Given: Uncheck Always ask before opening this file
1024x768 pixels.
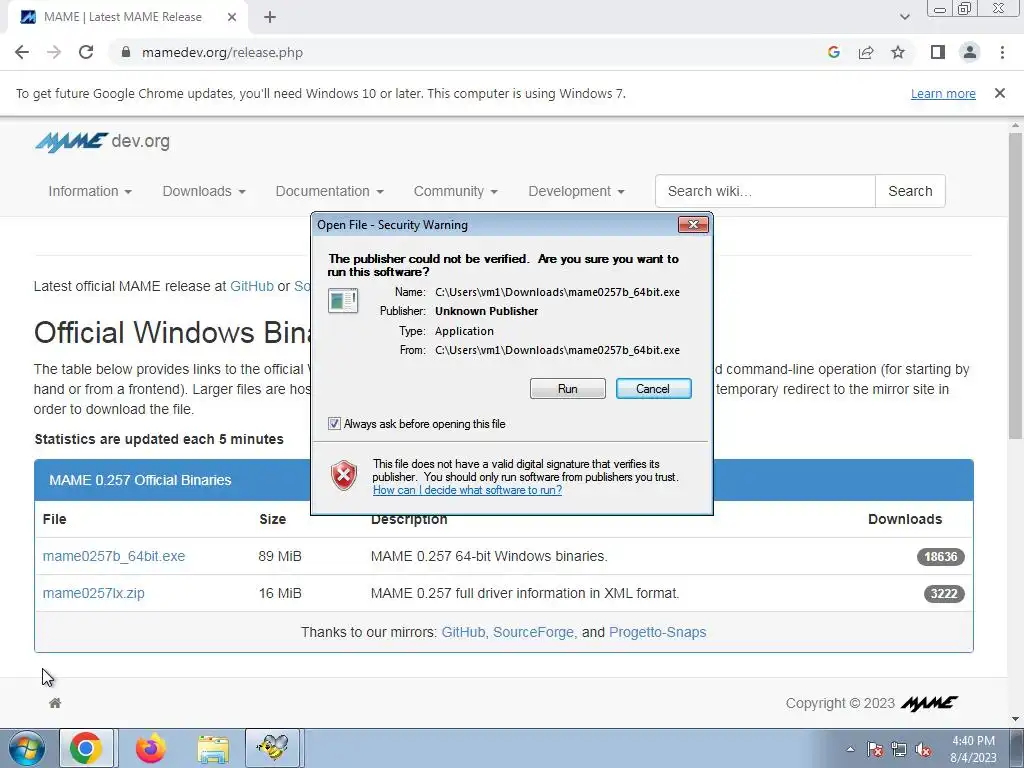Looking at the screenshot, I should (334, 424).
